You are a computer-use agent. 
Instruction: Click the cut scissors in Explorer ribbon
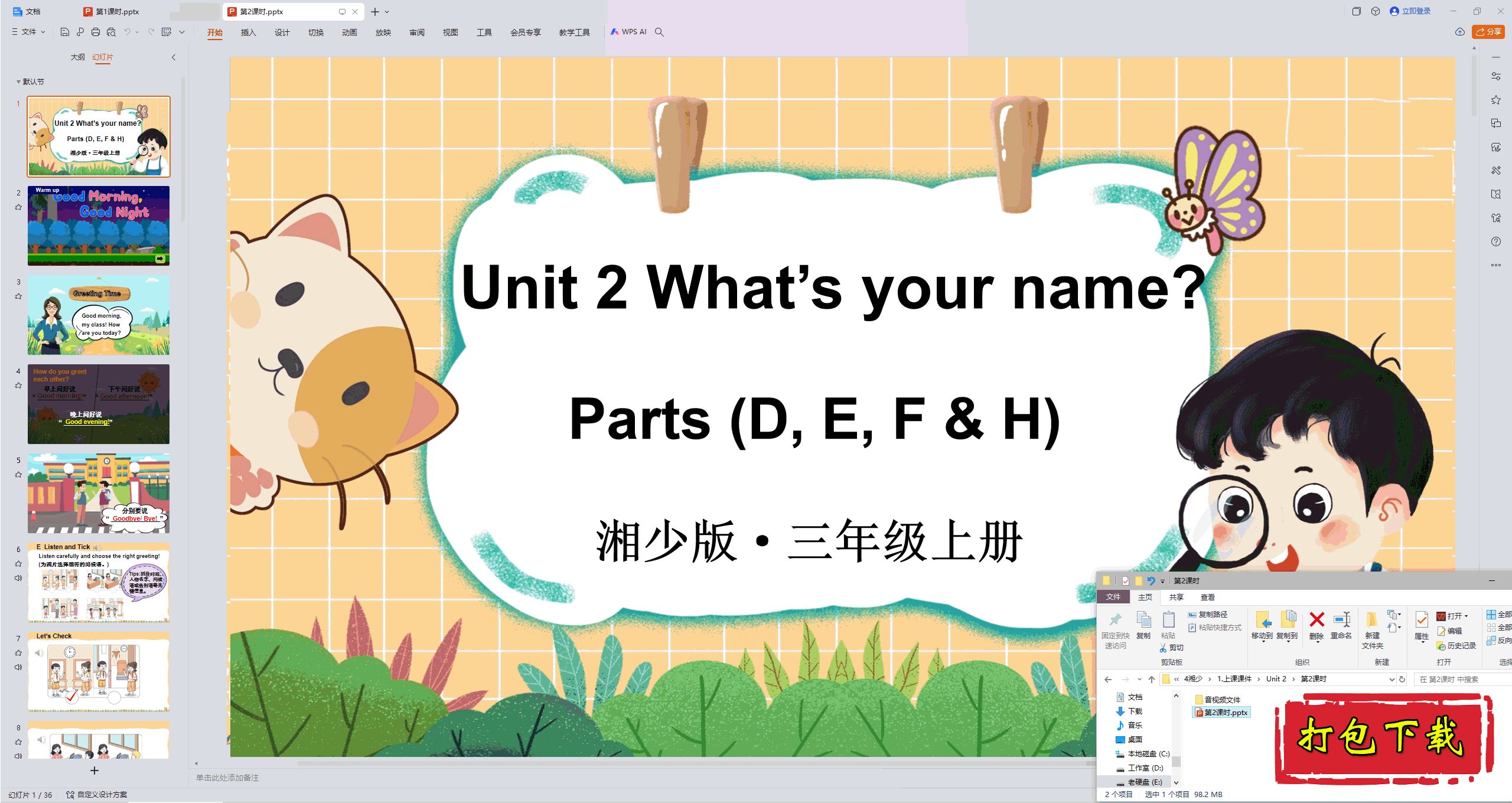point(1163,648)
